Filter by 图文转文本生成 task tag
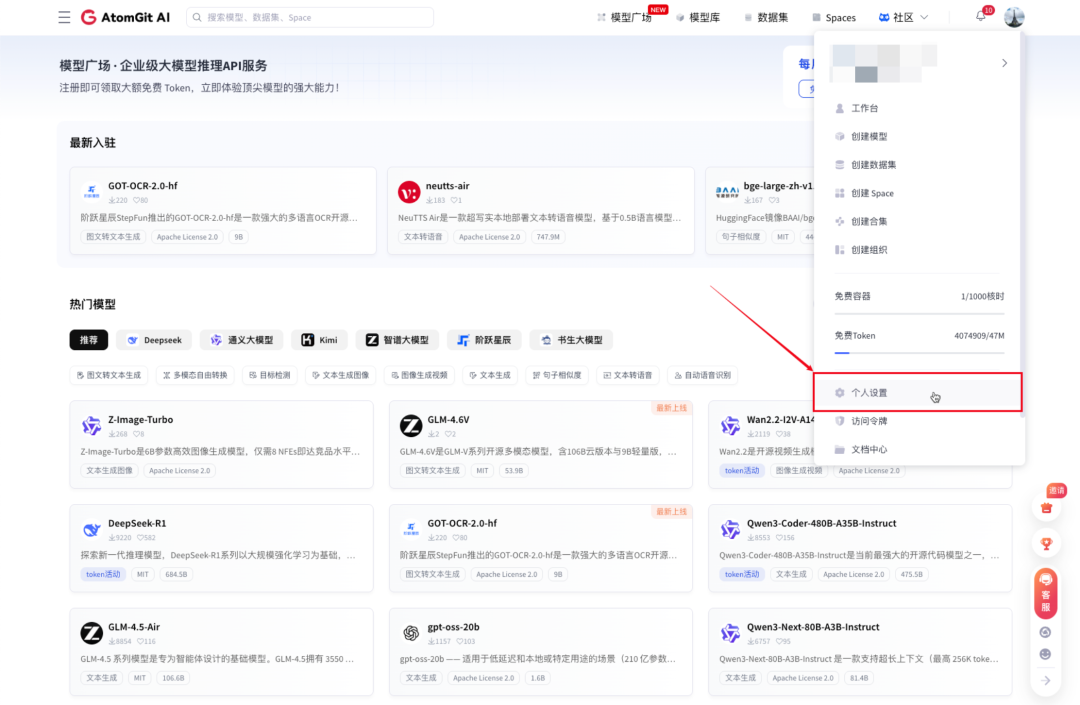 click(109, 375)
